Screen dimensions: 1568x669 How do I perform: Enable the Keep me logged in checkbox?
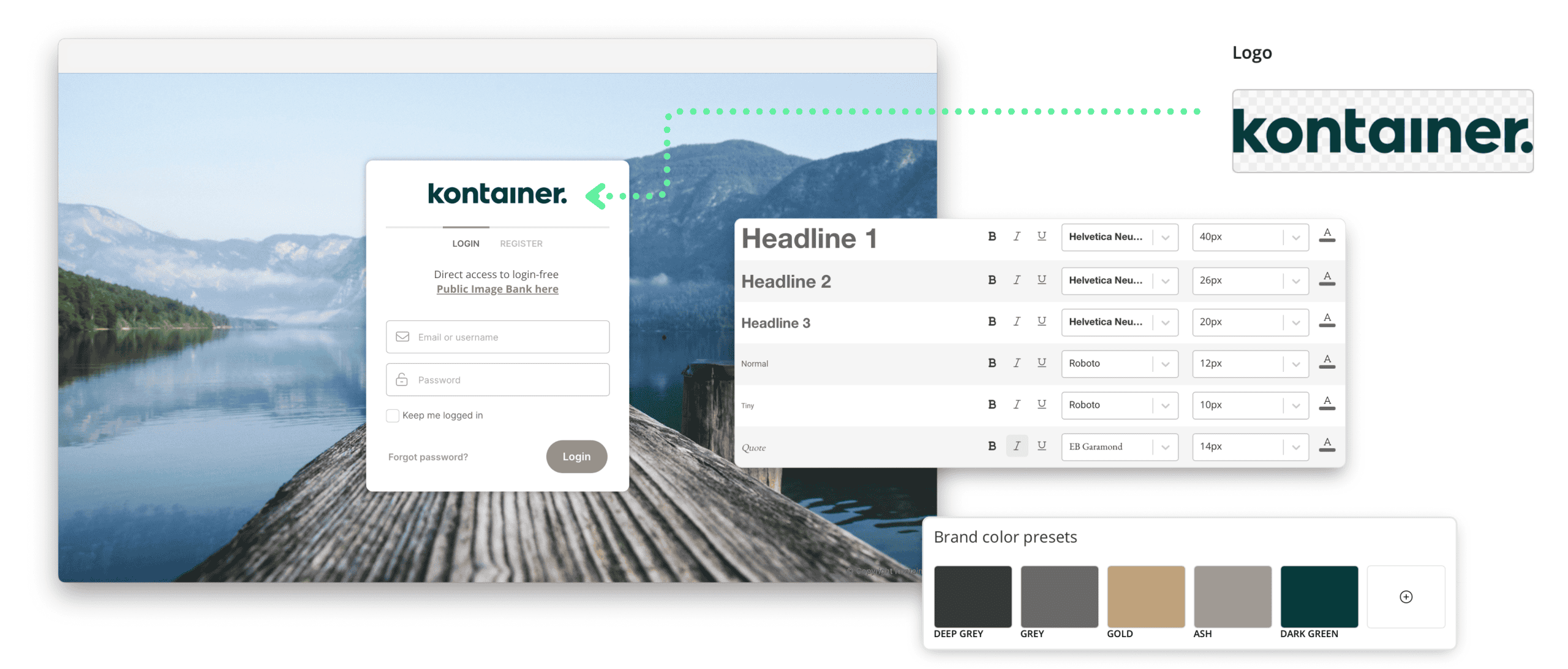click(x=393, y=415)
